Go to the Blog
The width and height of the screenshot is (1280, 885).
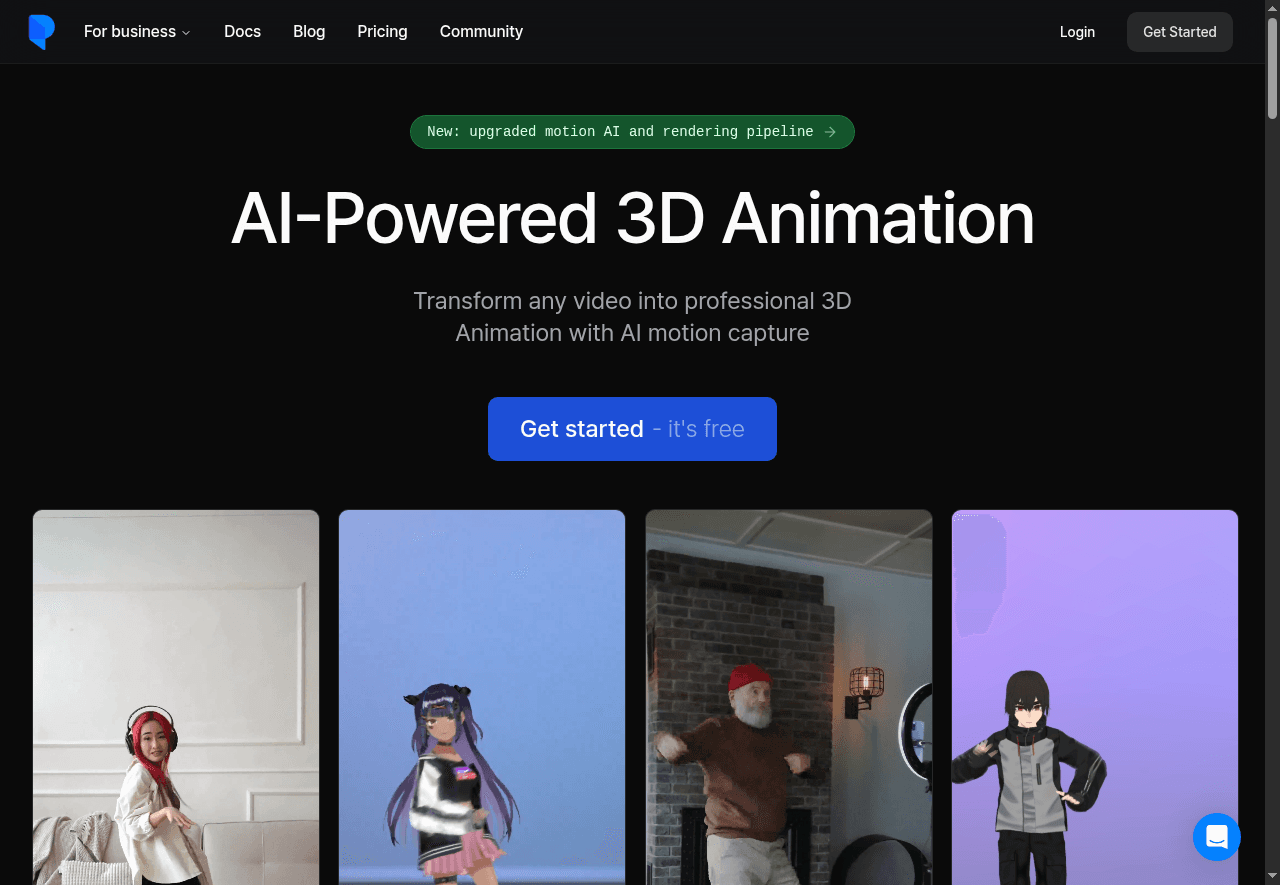[x=309, y=32]
